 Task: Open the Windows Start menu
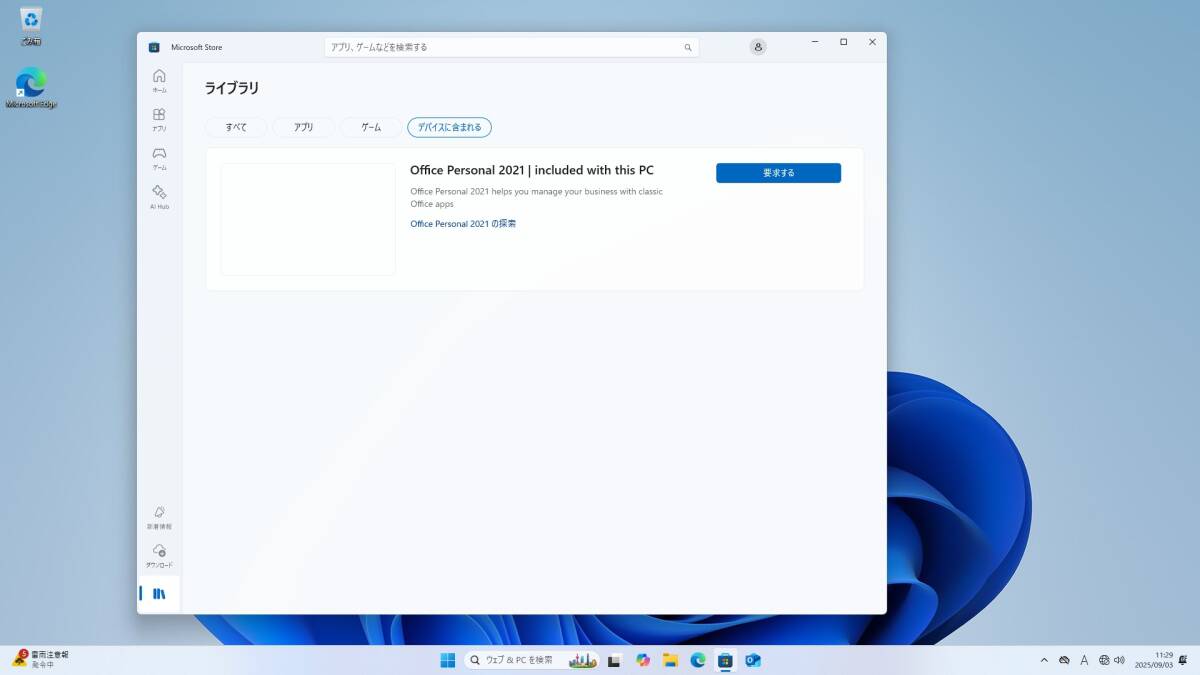[x=448, y=660]
